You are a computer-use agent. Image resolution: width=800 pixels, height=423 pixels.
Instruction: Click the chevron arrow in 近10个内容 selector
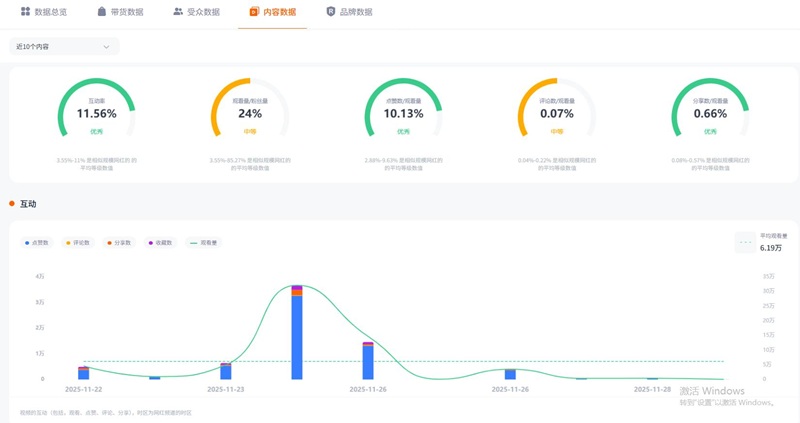(x=106, y=47)
